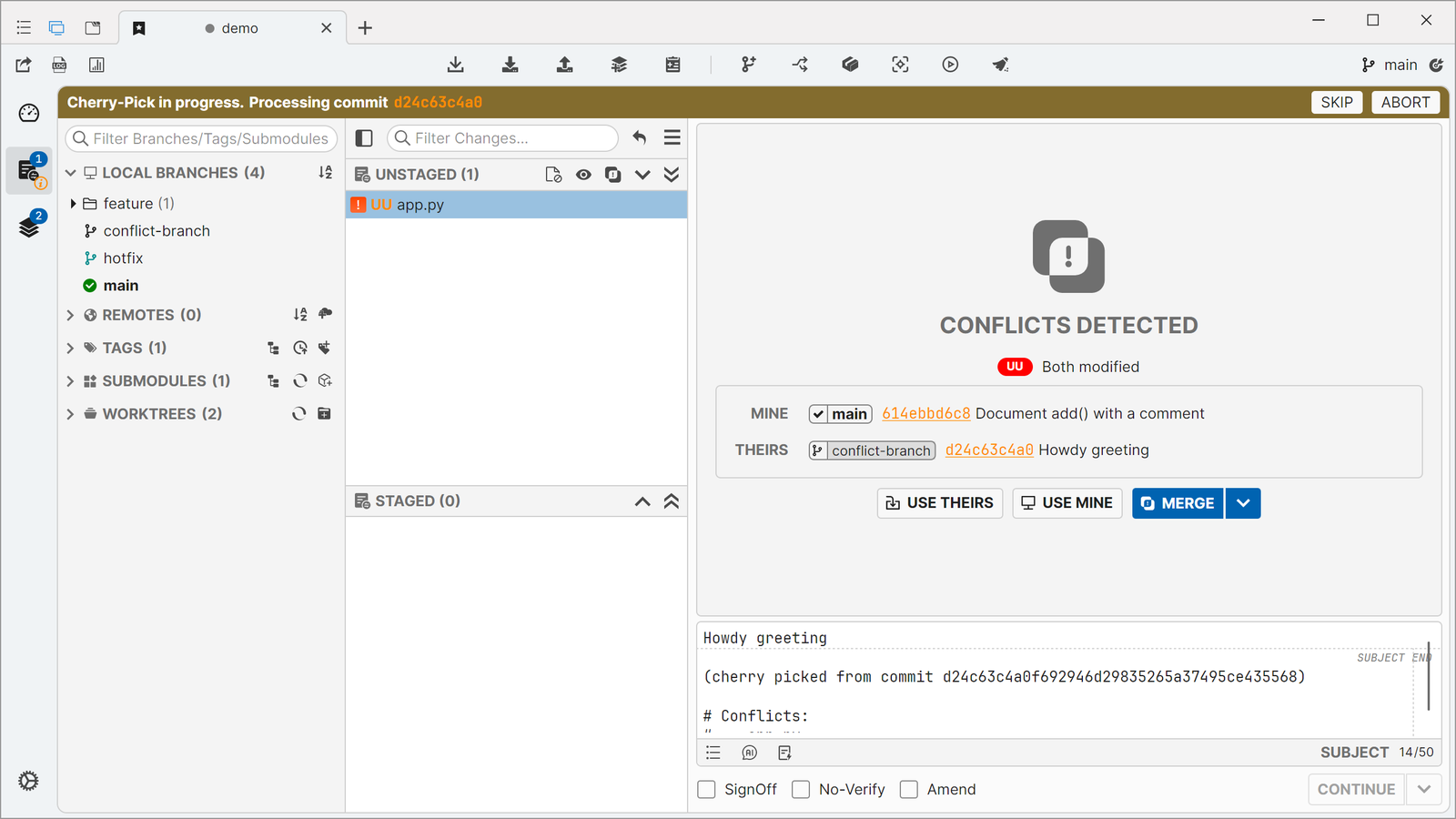Image resolution: width=1456 pixels, height=819 pixels.
Task: Click the ABORT cherry-pick button
Action: coord(1406,103)
